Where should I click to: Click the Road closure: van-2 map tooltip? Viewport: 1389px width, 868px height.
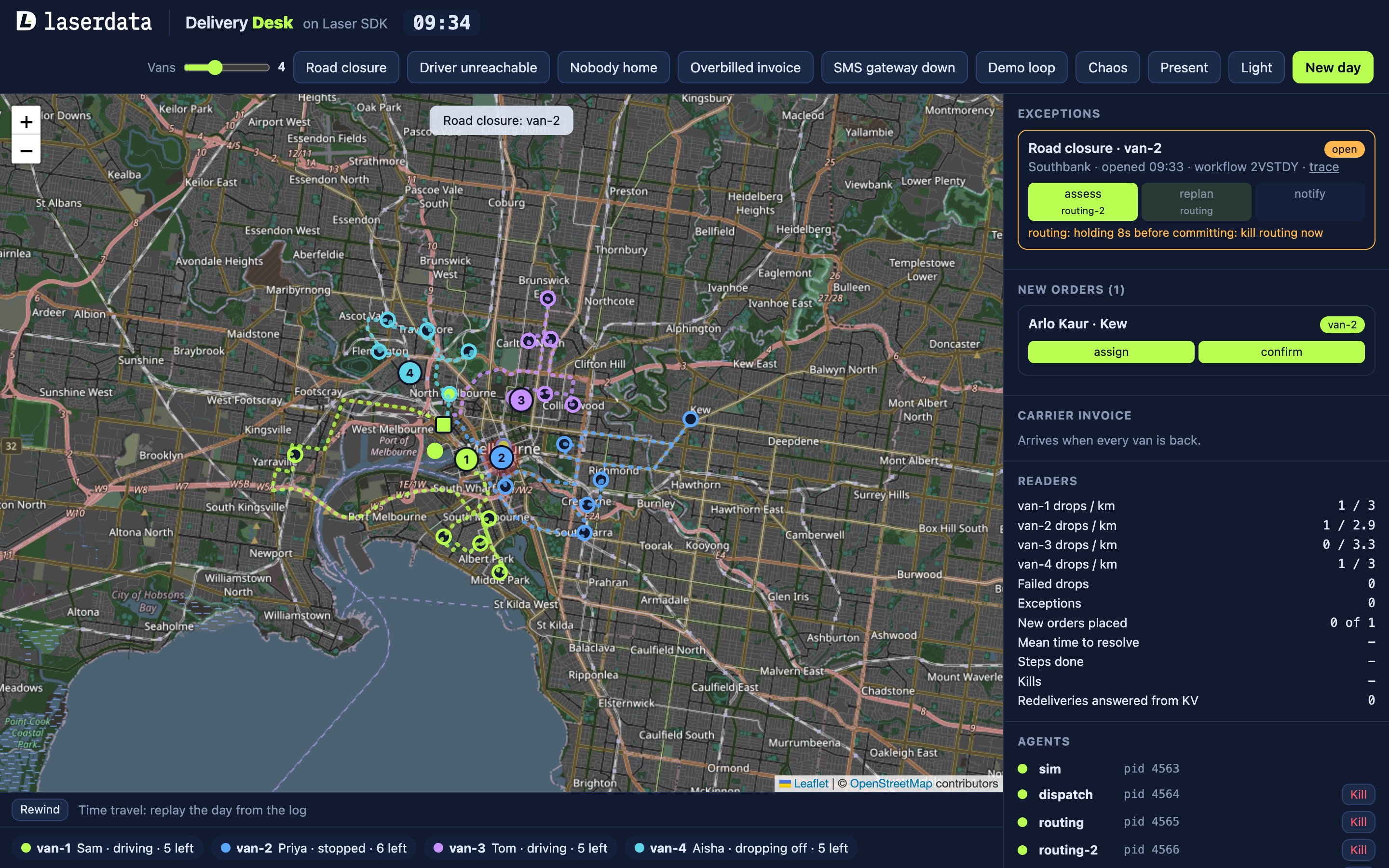(501, 121)
